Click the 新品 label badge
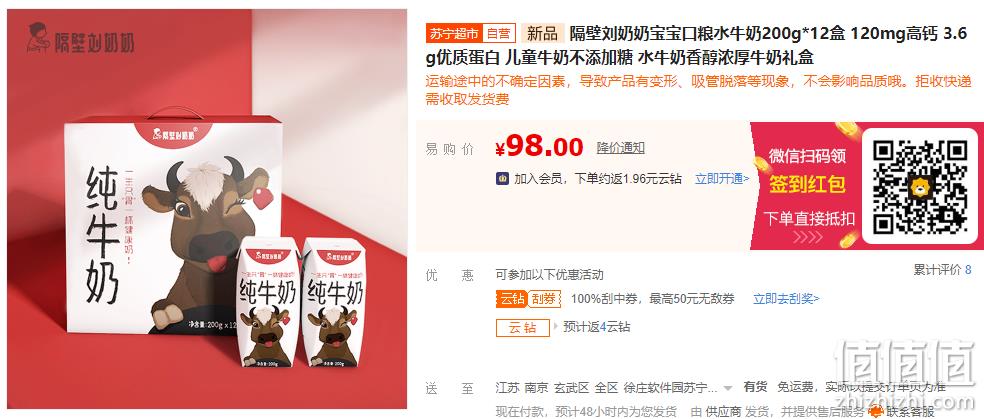984x419 pixels. (542, 33)
